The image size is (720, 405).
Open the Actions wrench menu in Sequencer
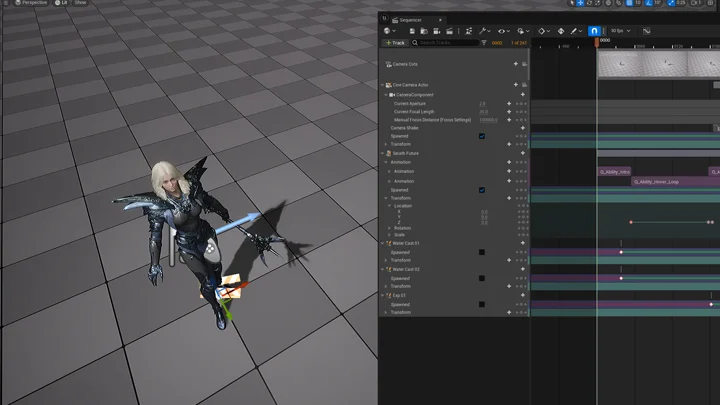484,31
